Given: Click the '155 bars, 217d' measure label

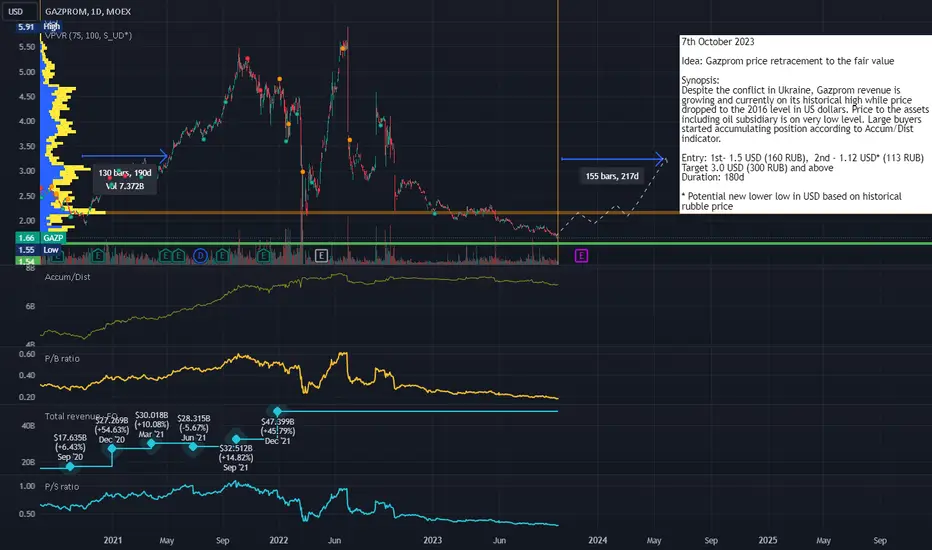Looking at the screenshot, I should point(612,176).
